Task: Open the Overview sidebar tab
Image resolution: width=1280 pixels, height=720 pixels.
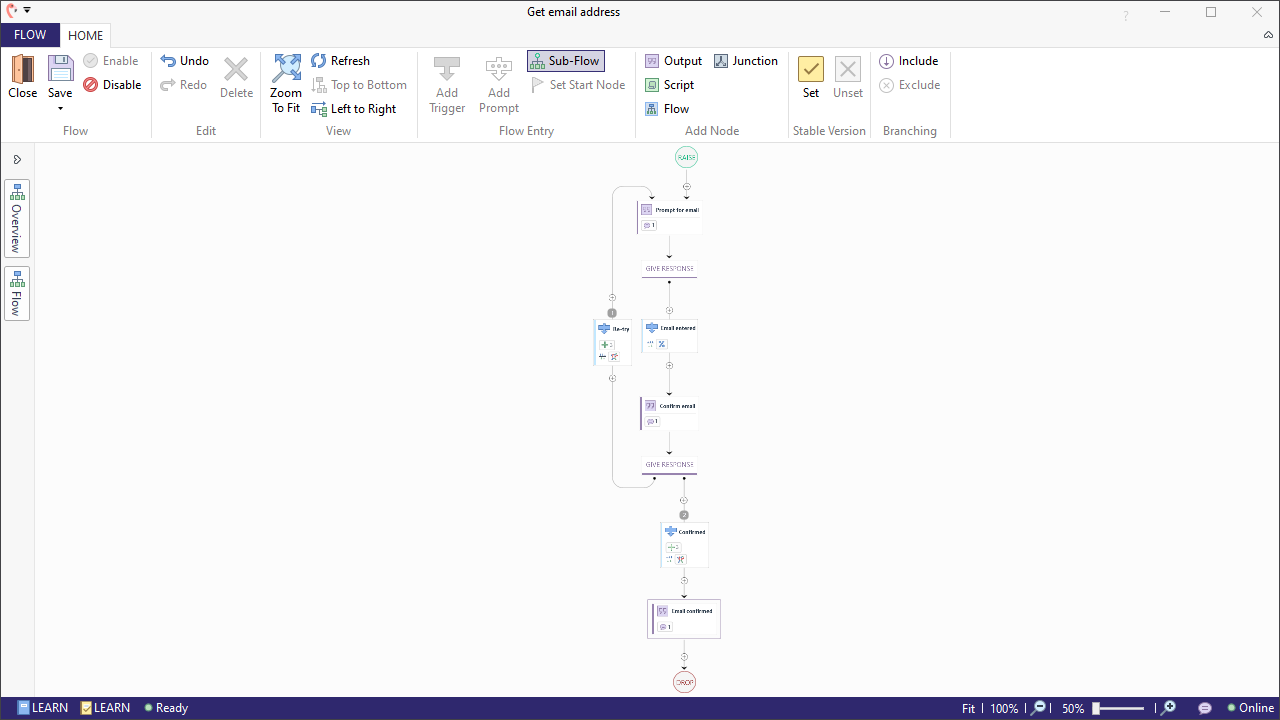Action: tap(17, 218)
